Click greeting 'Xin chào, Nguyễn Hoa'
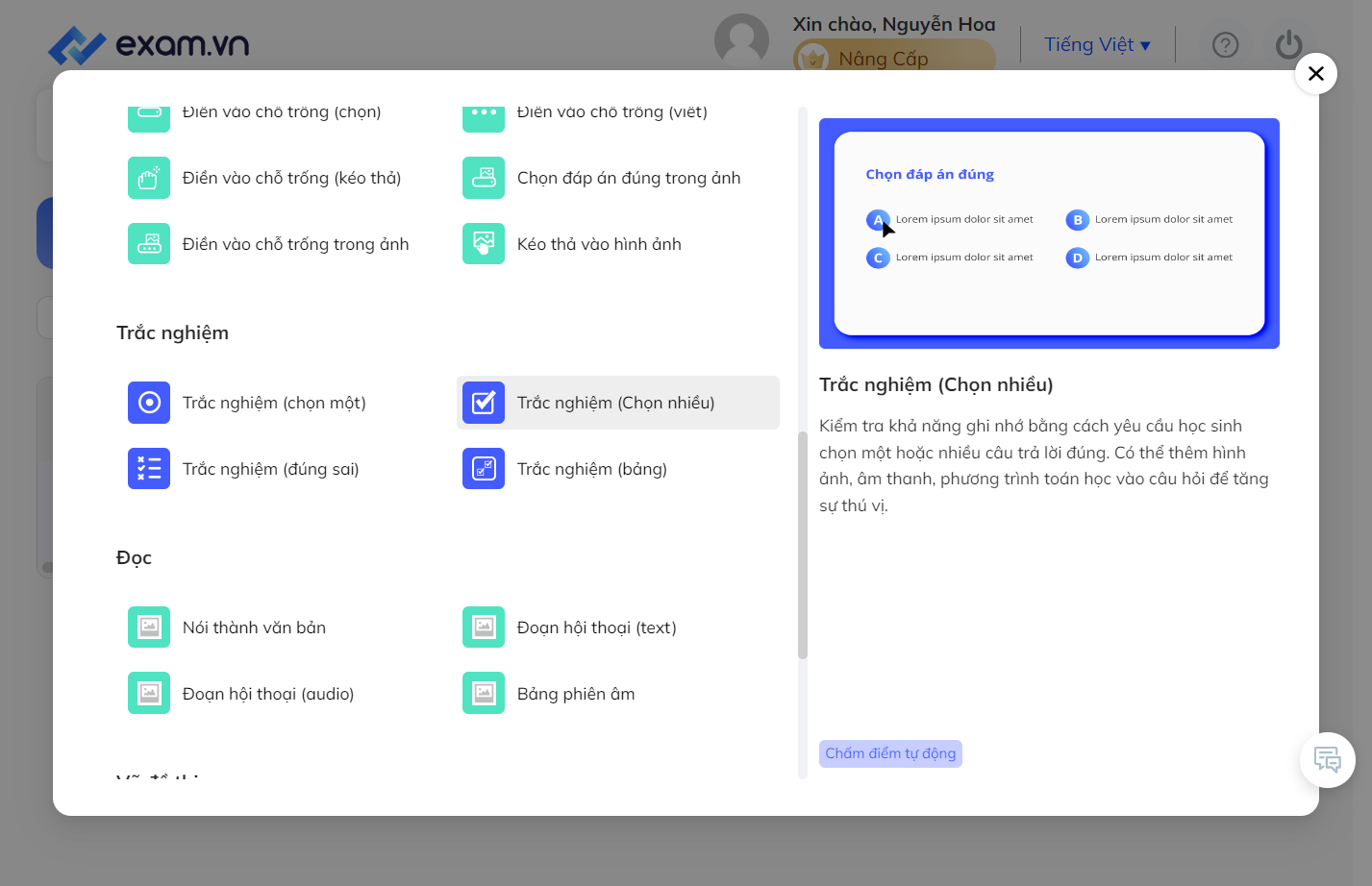 coord(894,24)
